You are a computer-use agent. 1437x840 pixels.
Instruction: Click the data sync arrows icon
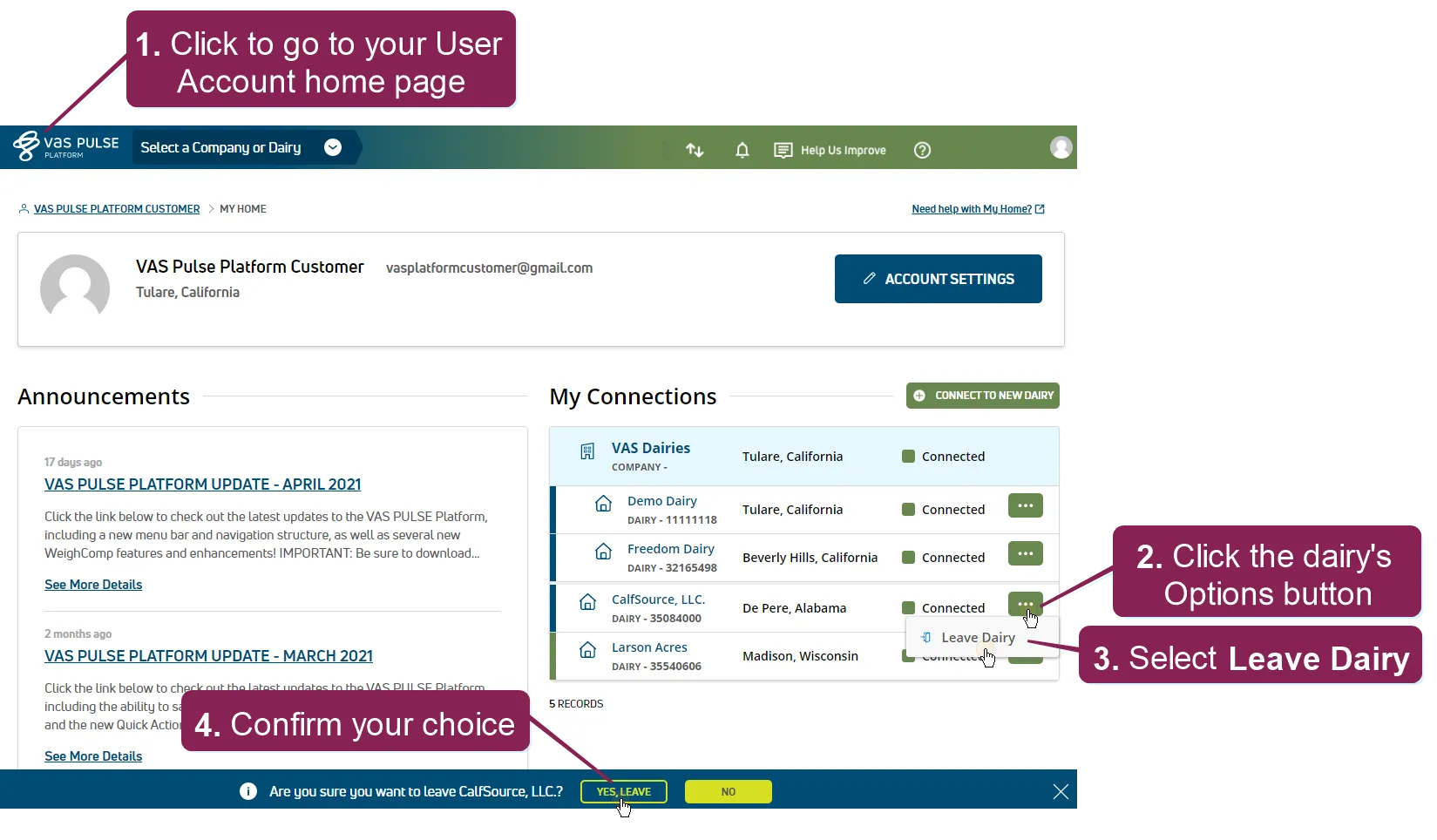pos(695,150)
